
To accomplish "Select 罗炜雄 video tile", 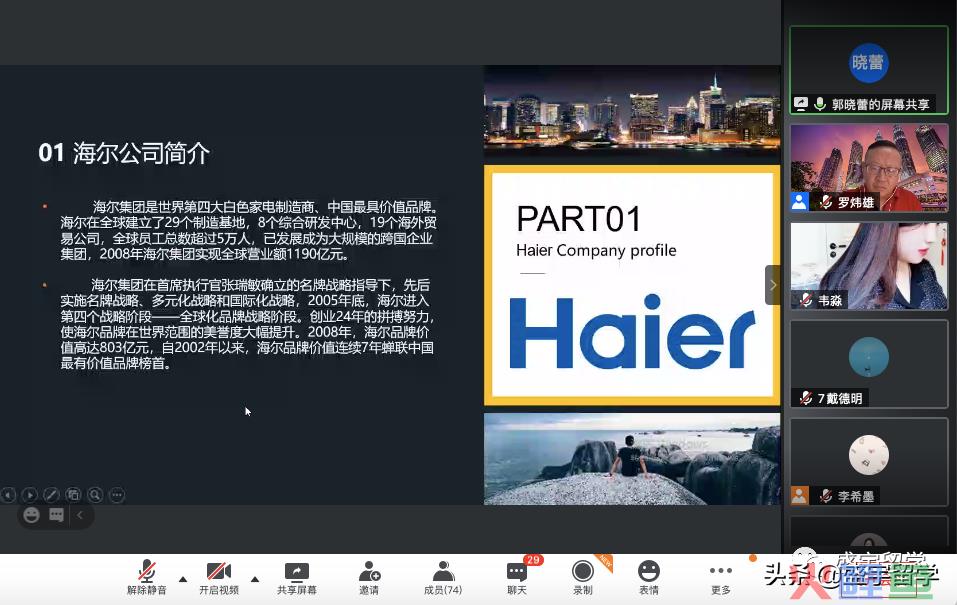I will coord(869,168).
